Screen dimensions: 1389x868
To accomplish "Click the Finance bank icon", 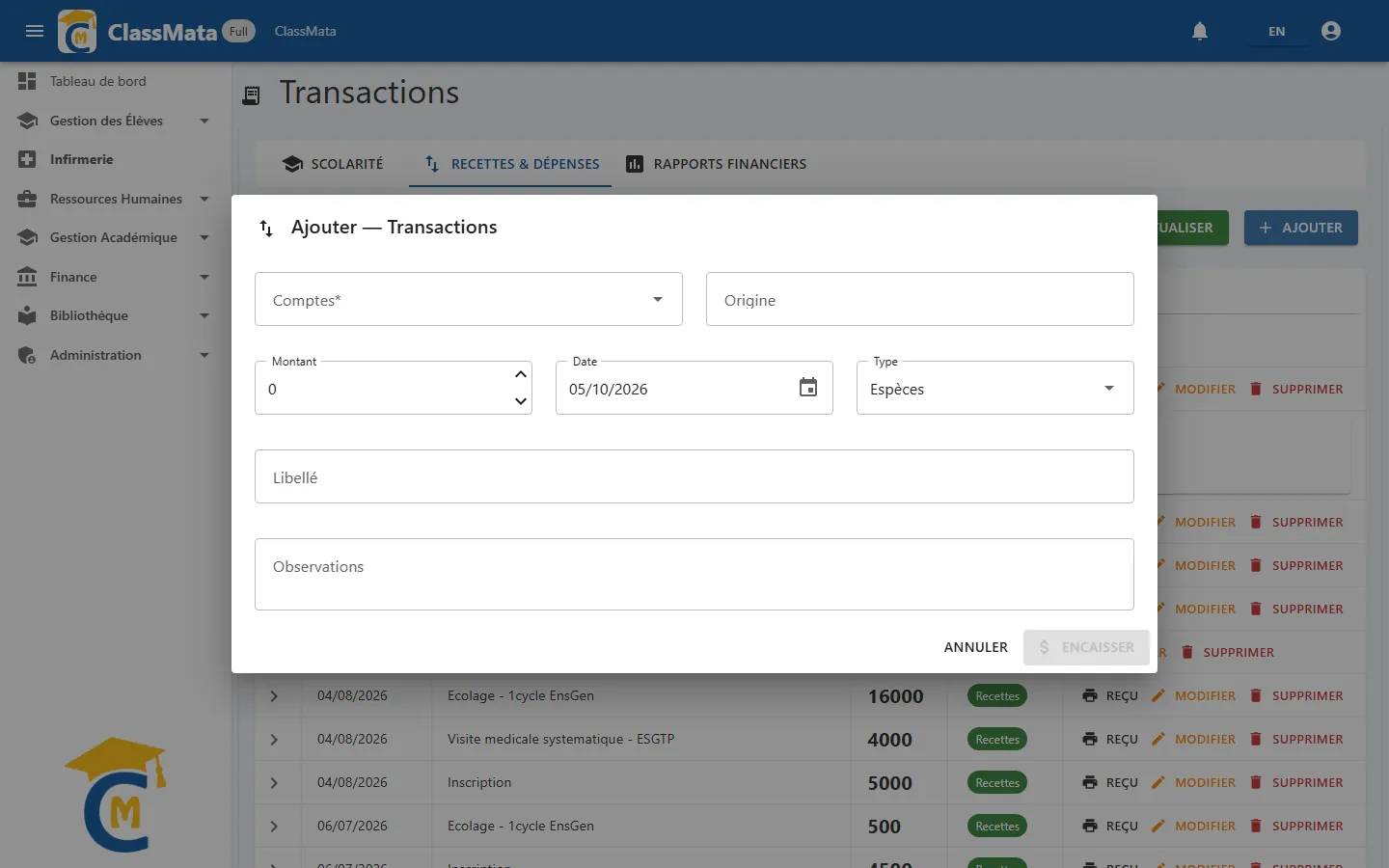I will [x=27, y=277].
